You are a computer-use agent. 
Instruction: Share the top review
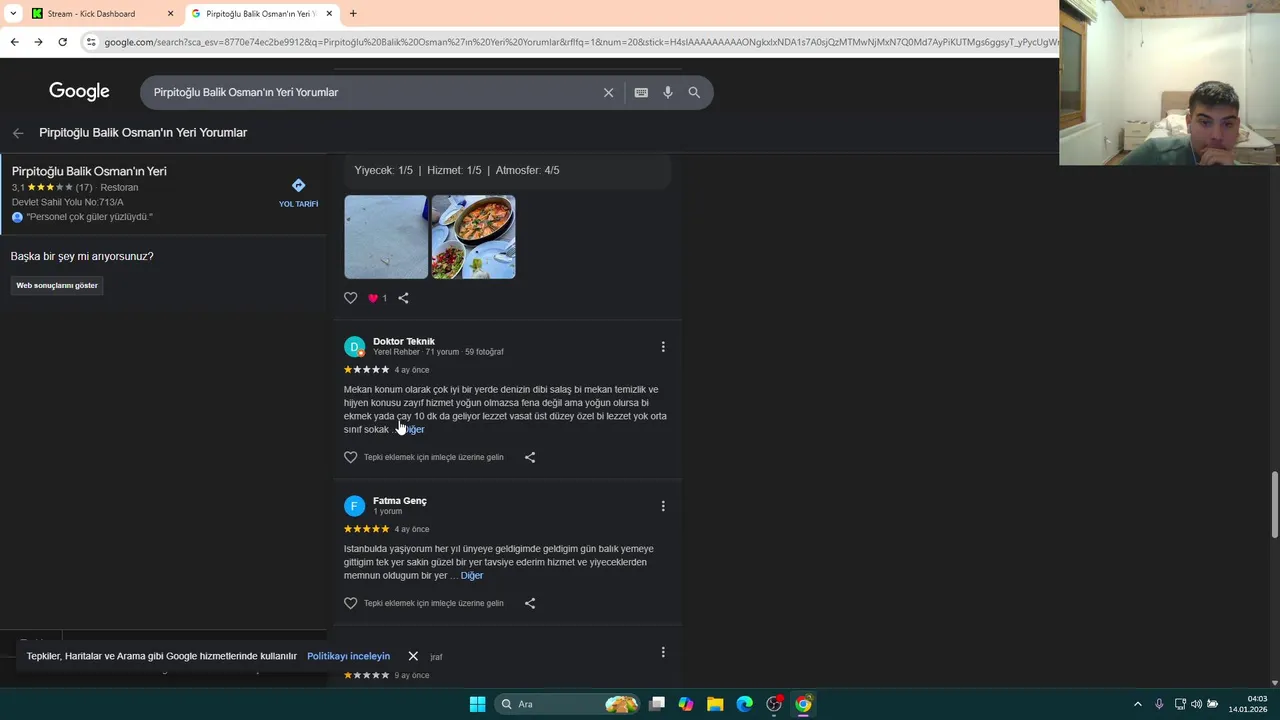tap(403, 298)
